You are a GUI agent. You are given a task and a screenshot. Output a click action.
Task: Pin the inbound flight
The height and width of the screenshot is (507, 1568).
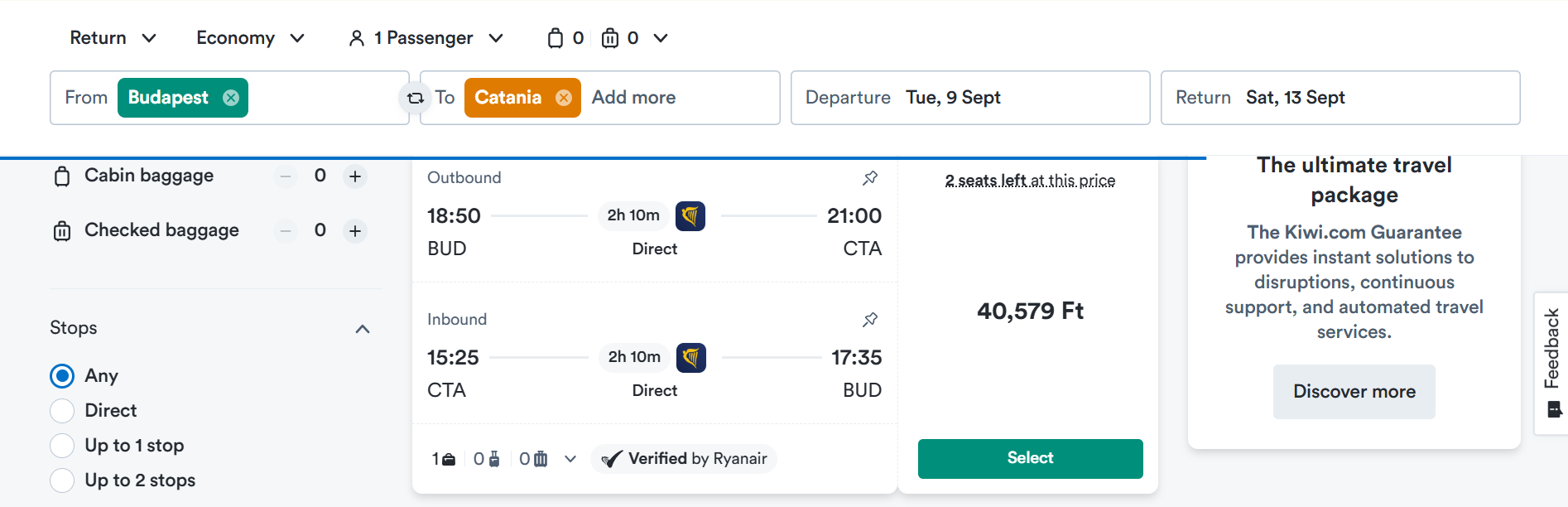870,320
